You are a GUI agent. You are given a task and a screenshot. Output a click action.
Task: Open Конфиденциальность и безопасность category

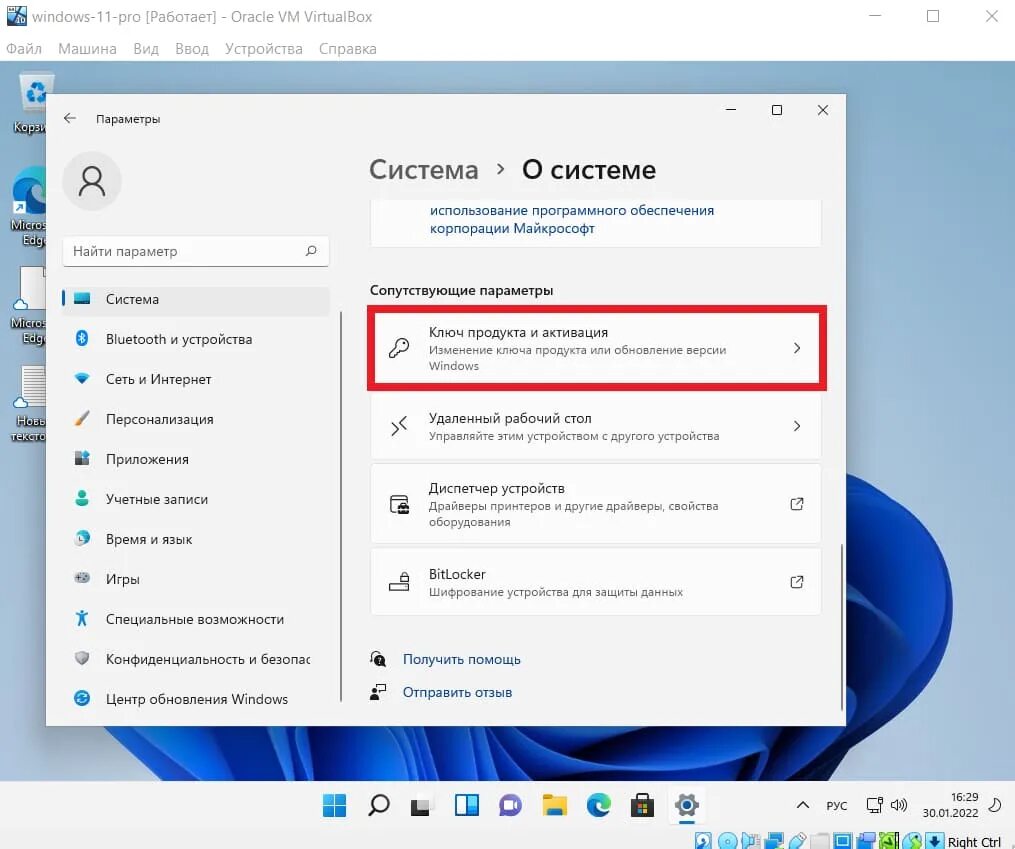pos(195,659)
